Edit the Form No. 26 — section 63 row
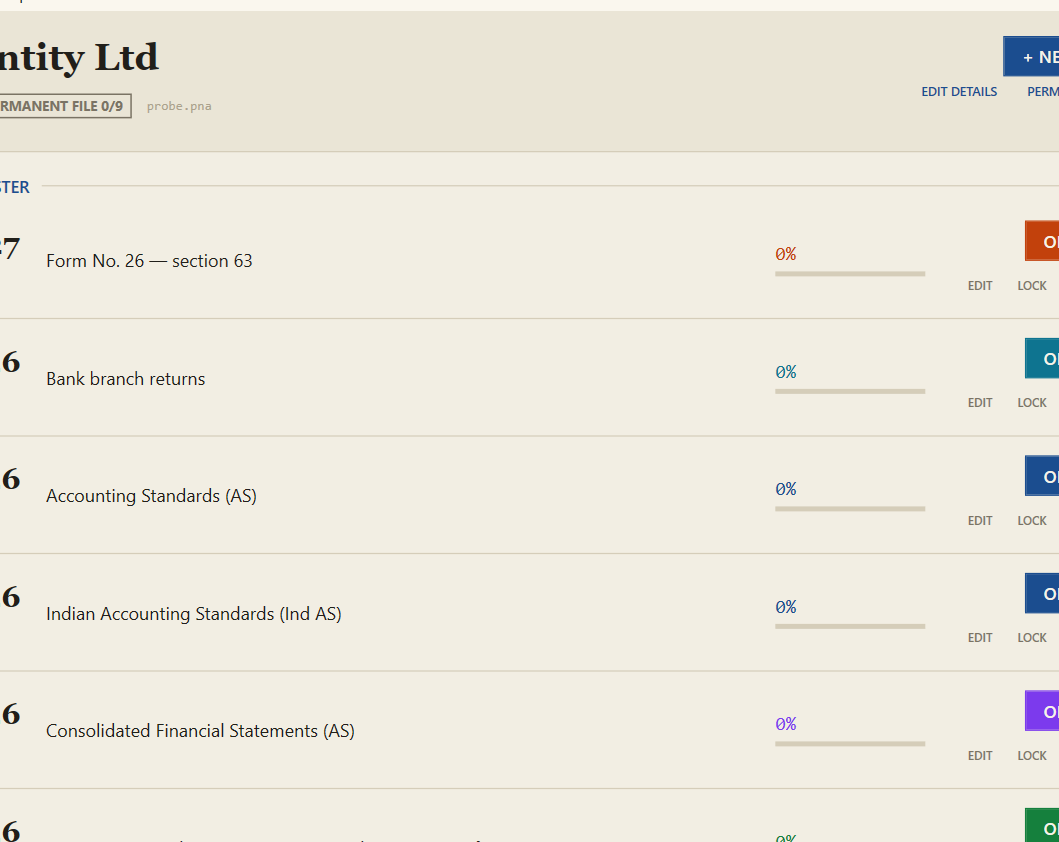The image size is (1059, 842). tap(980, 286)
